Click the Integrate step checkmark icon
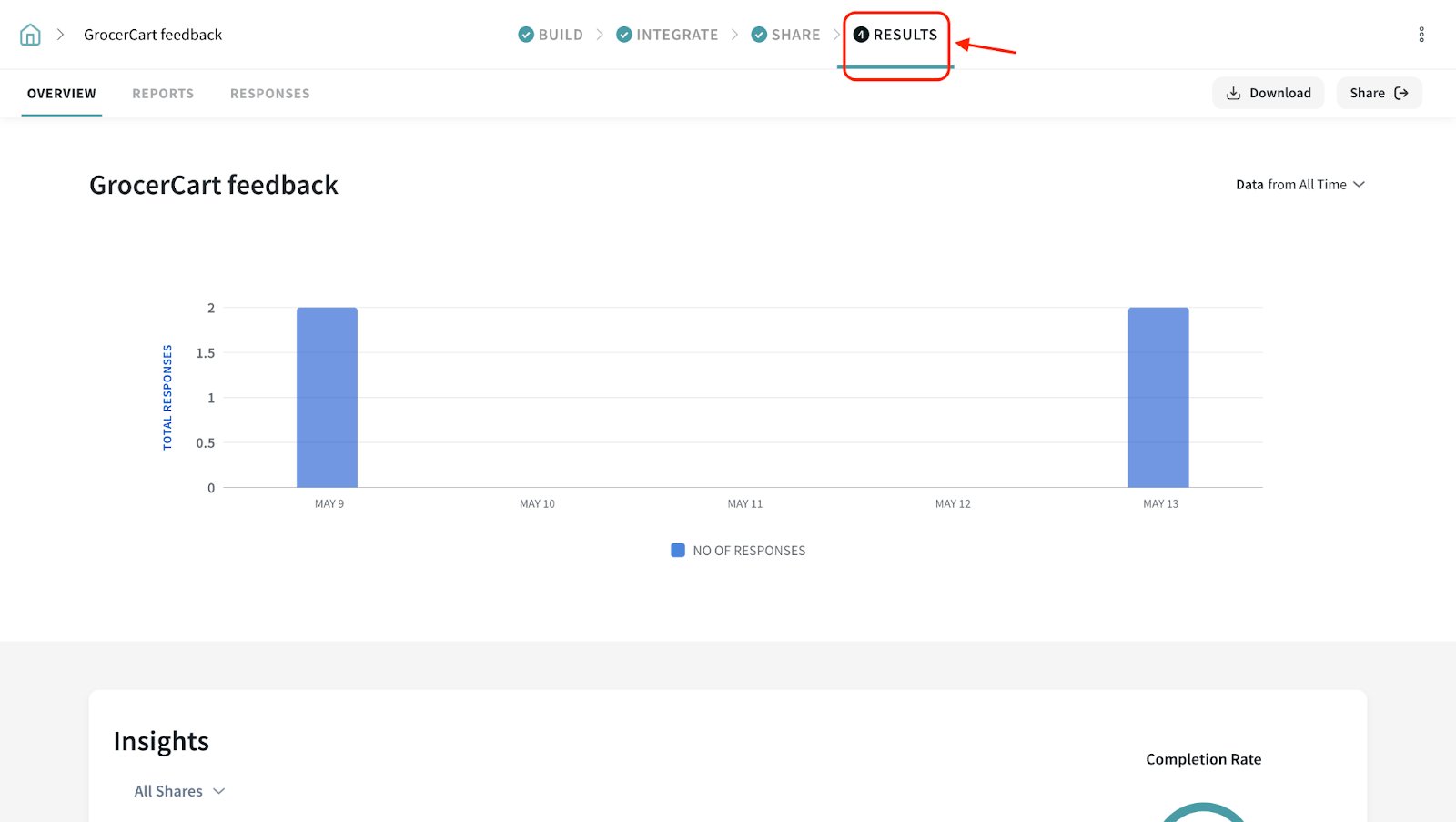The height and width of the screenshot is (822, 1456). tap(624, 35)
